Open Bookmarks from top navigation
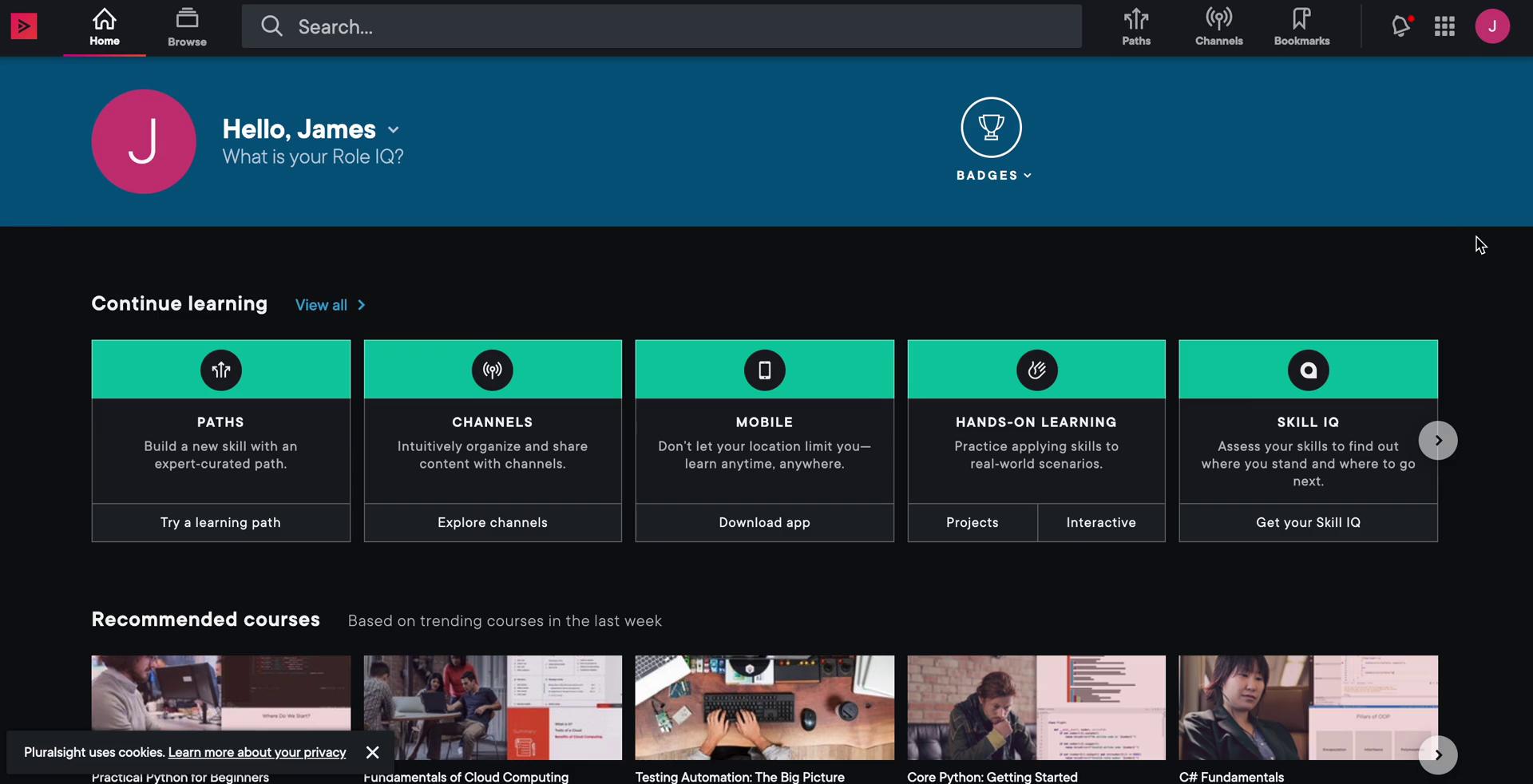The image size is (1533, 784). coord(1301,27)
